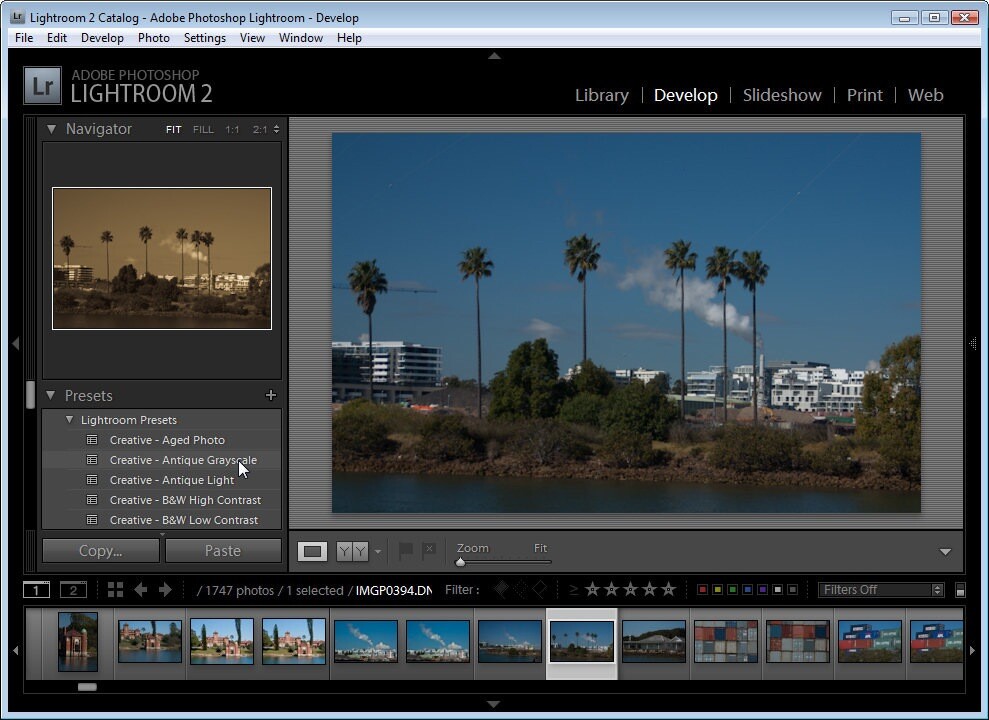Click rating comparison greater-or-equal symbol
Screen dimensions: 989x720
(573, 589)
